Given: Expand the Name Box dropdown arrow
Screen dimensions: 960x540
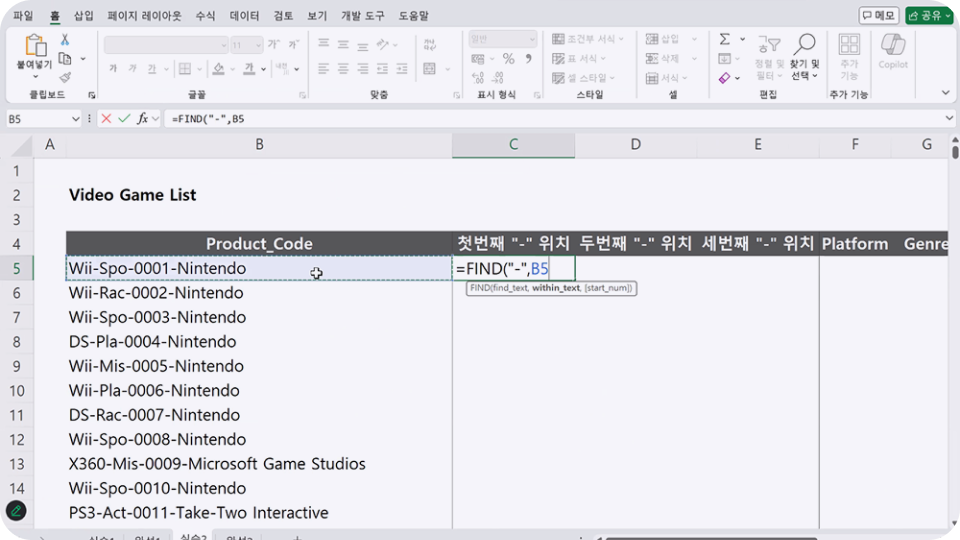Looking at the screenshot, I should 75,118.
